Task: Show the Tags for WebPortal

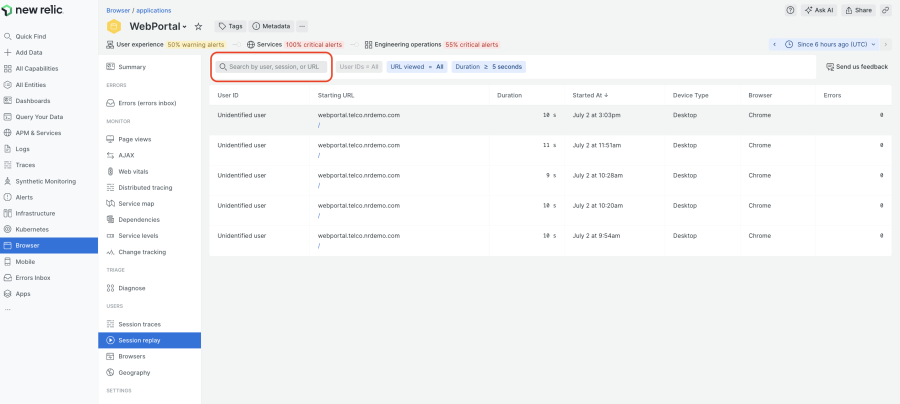Action: click(x=231, y=26)
